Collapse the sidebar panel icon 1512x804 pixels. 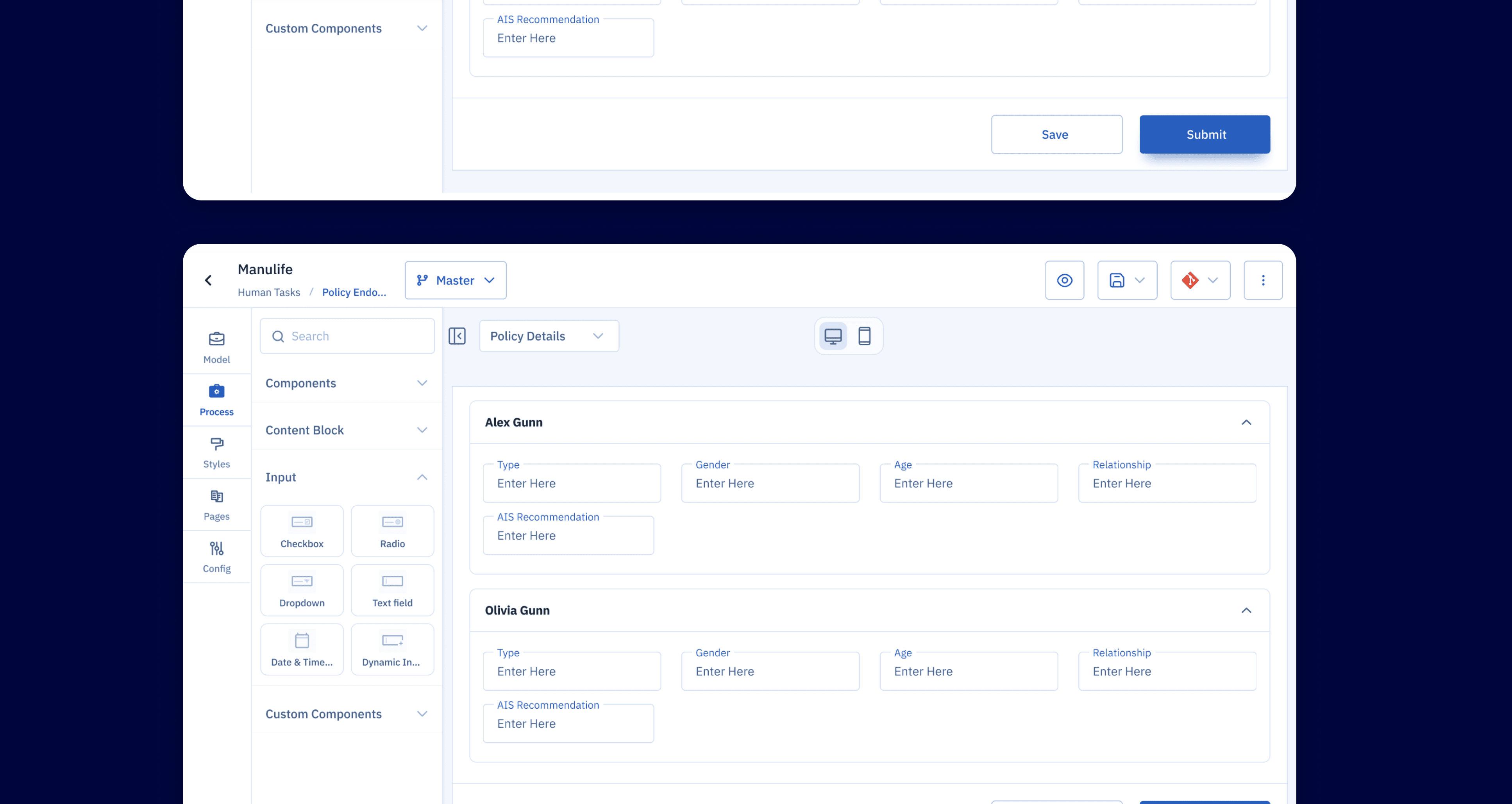tap(457, 336)
